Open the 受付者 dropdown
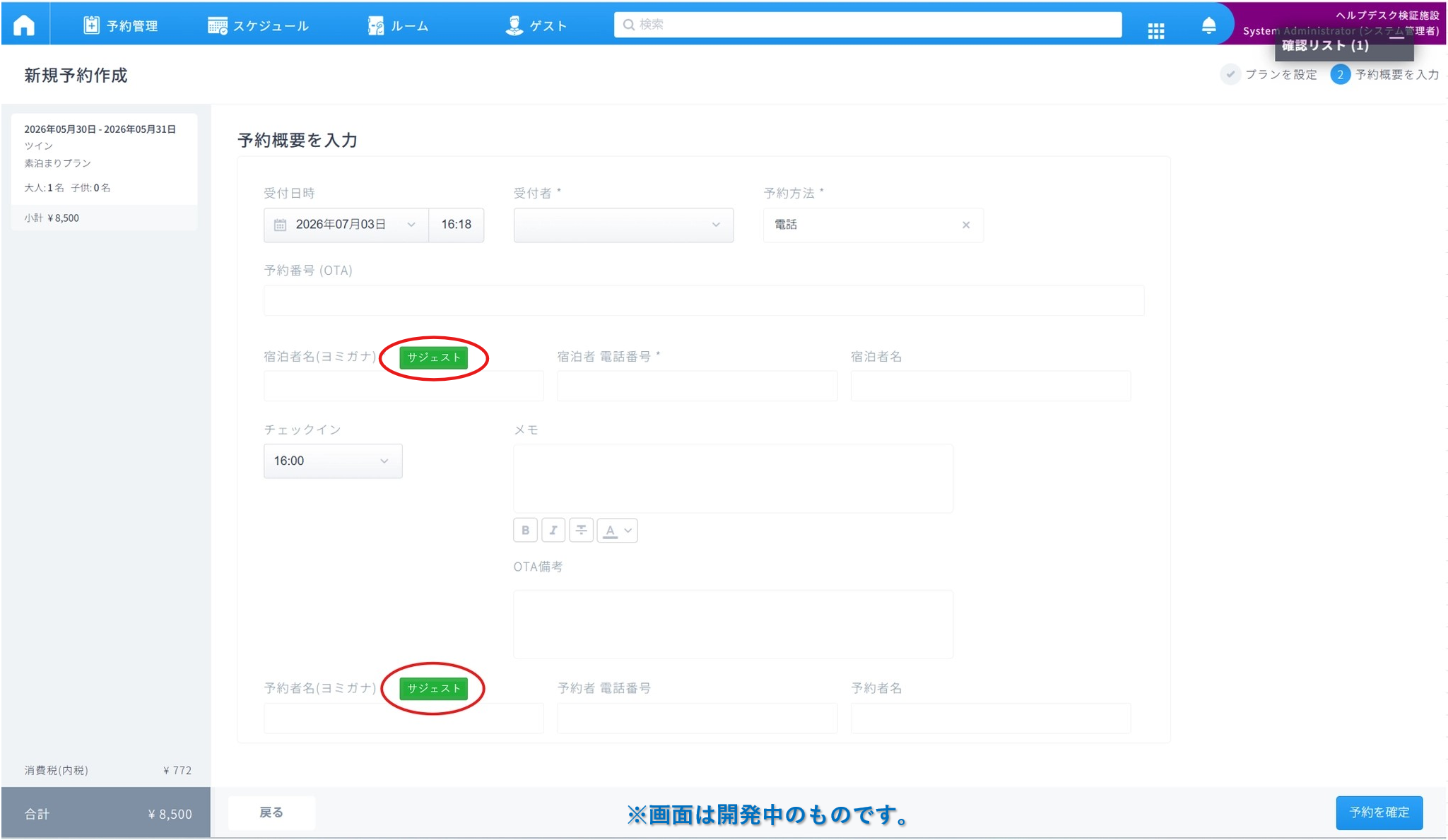This screenshot has height=840, width=1448. point(623,225)
